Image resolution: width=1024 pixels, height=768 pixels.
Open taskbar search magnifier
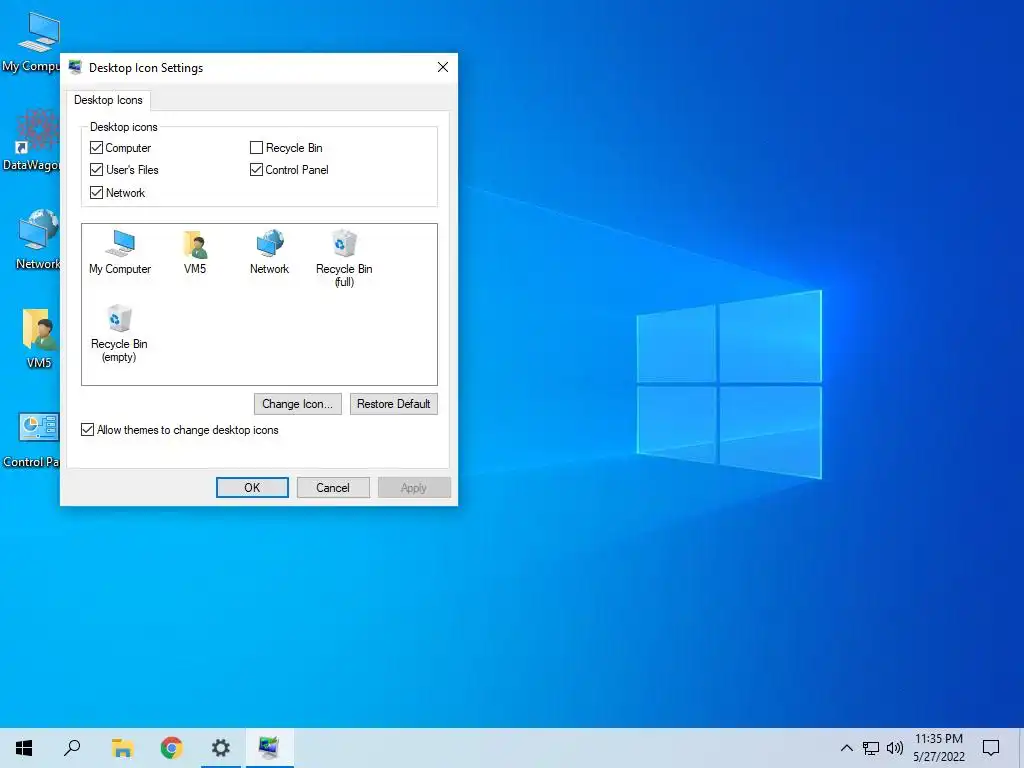[72, 748]
